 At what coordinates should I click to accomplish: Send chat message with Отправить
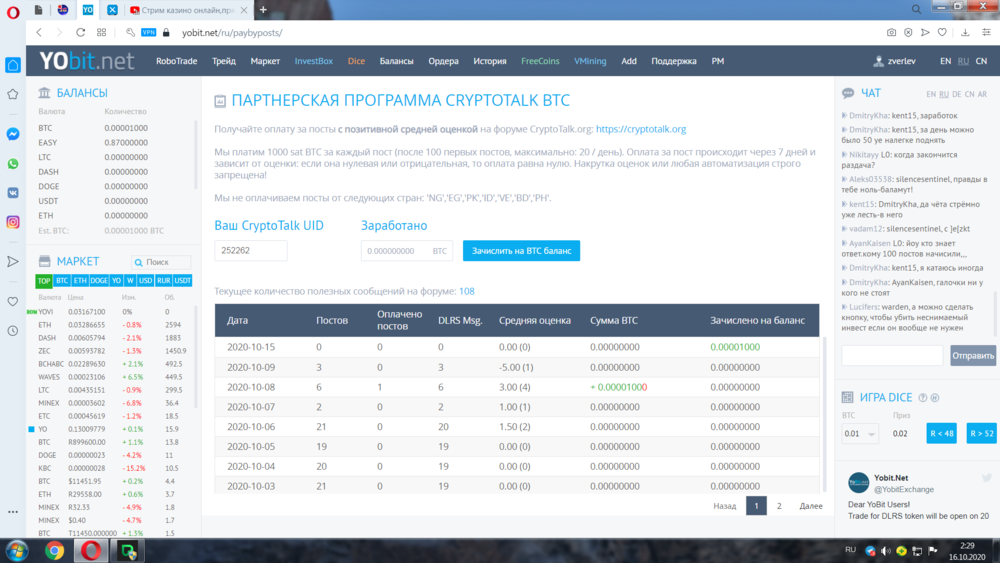pyautogui.click(x=973, y=355)
